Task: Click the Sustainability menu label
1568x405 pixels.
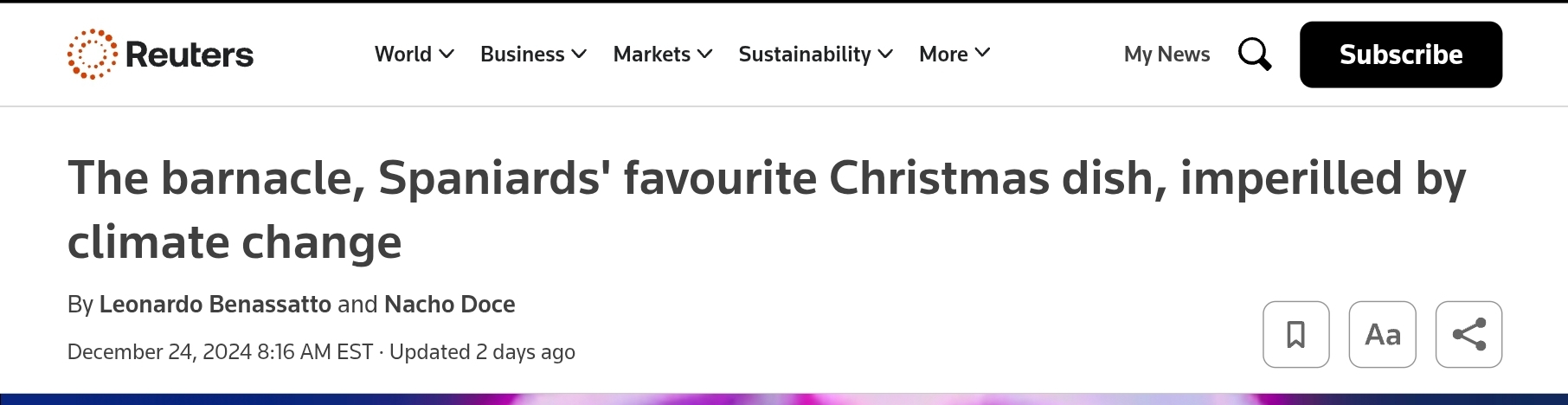Action: 804,54
